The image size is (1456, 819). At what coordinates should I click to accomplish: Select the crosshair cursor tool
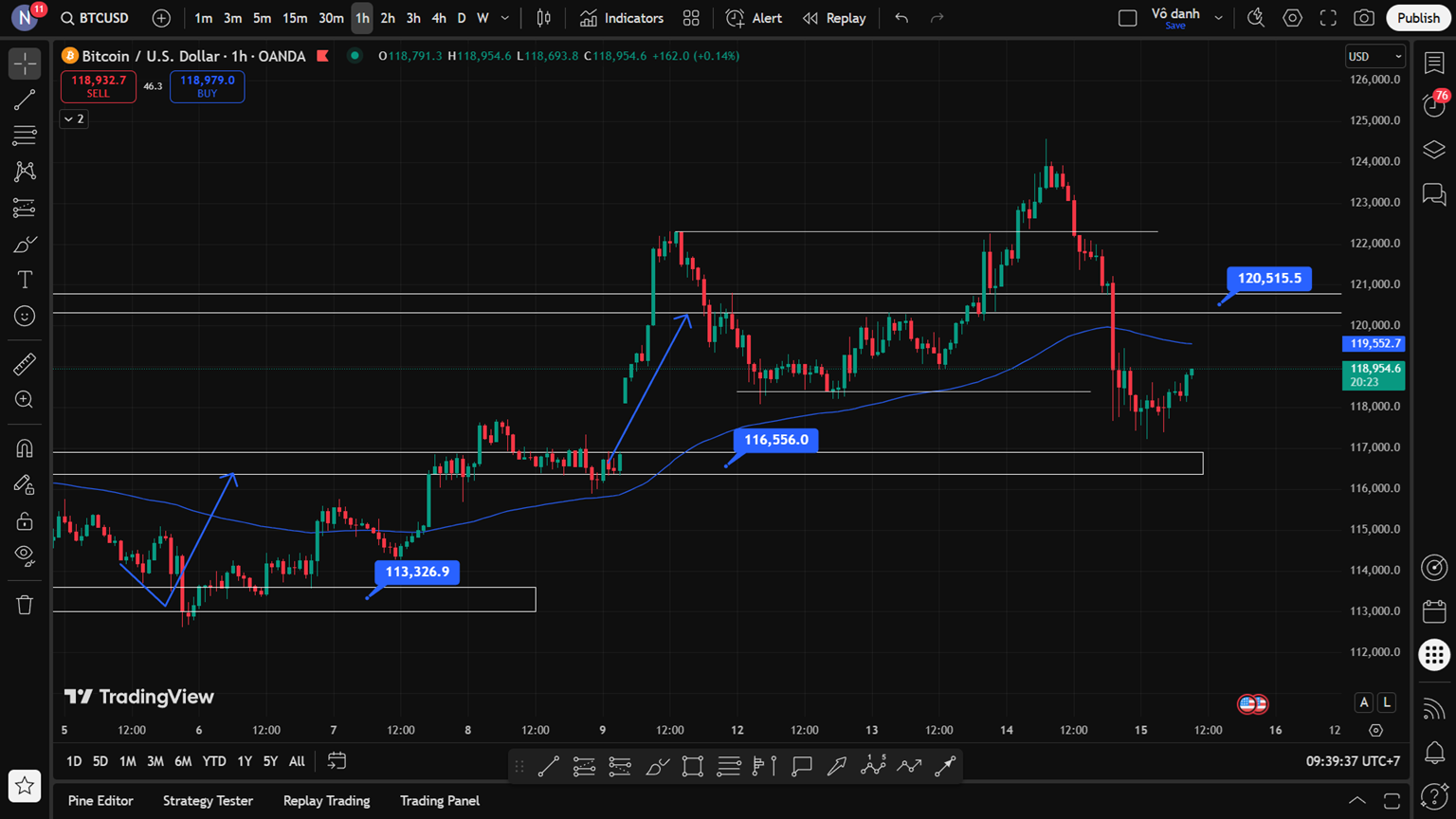click(25, 64)
